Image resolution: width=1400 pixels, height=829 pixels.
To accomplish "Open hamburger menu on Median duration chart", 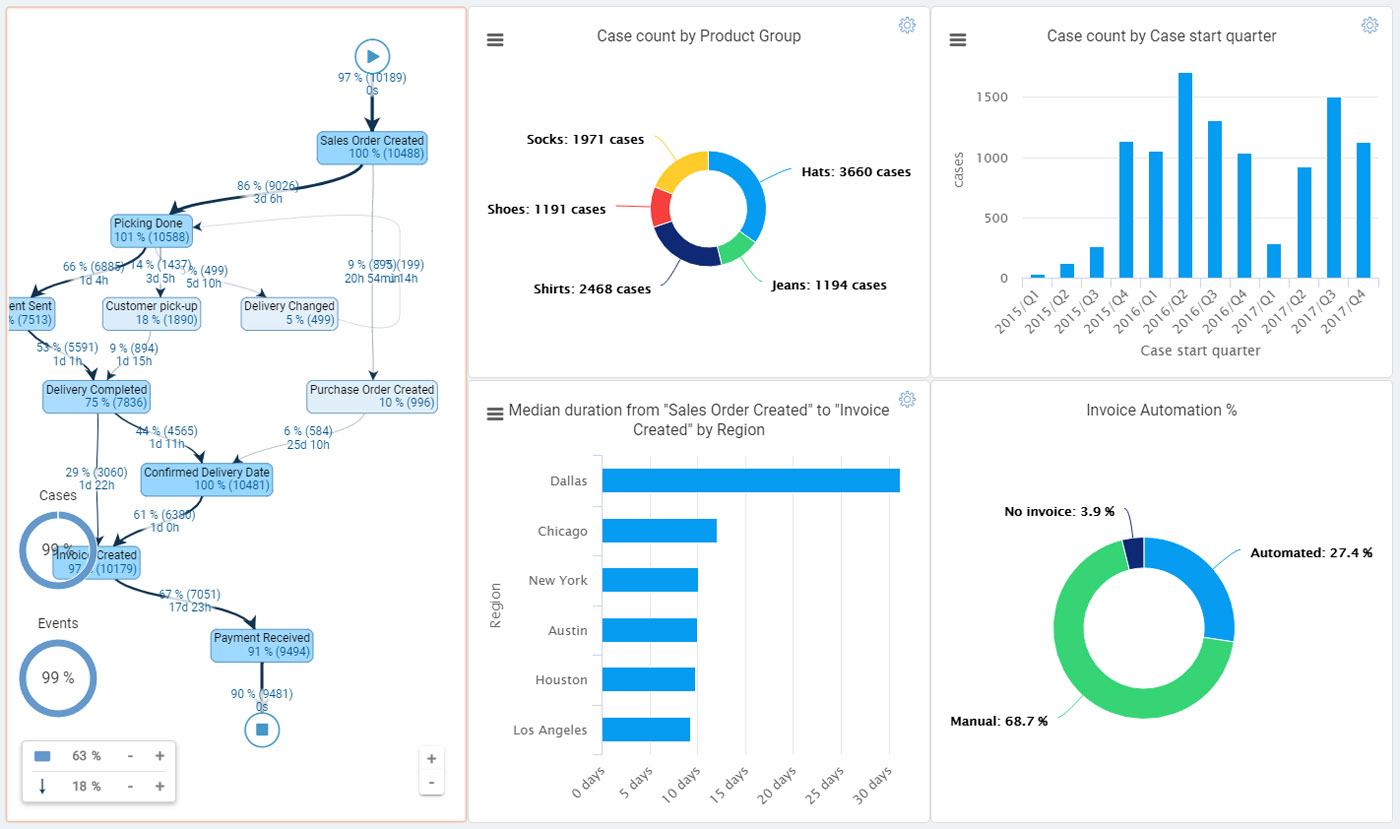I will pyautogui.click(x=494, y=411).
